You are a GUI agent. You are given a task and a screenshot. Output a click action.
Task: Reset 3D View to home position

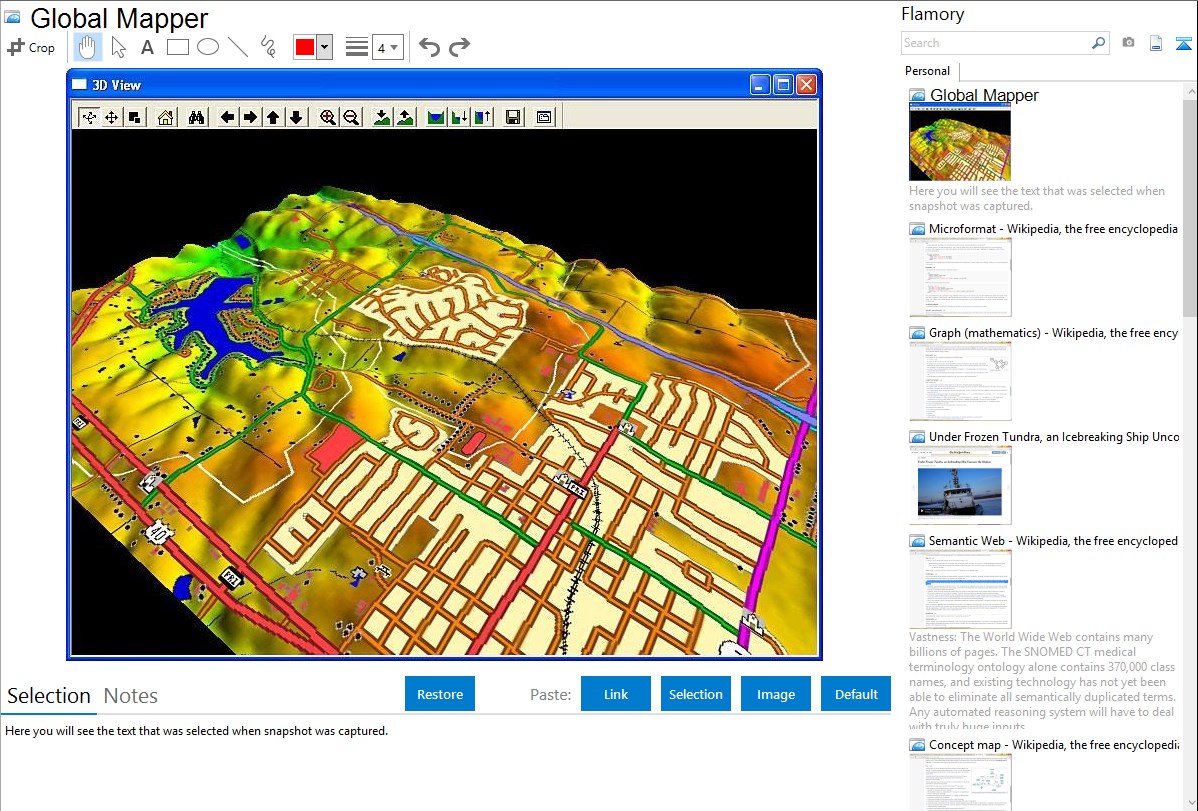coord(165,117)
